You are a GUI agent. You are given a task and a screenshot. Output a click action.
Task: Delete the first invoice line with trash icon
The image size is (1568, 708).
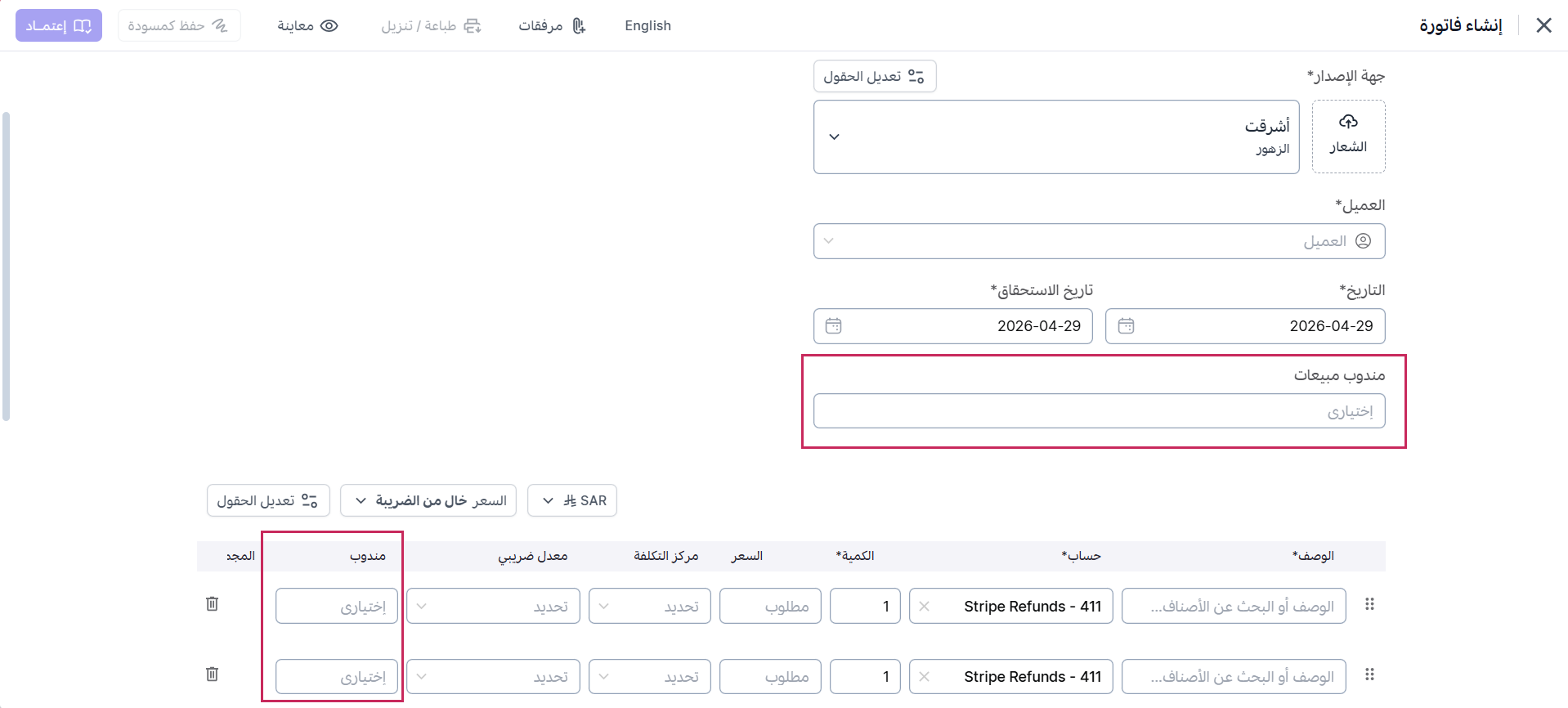tap(212, 603)
